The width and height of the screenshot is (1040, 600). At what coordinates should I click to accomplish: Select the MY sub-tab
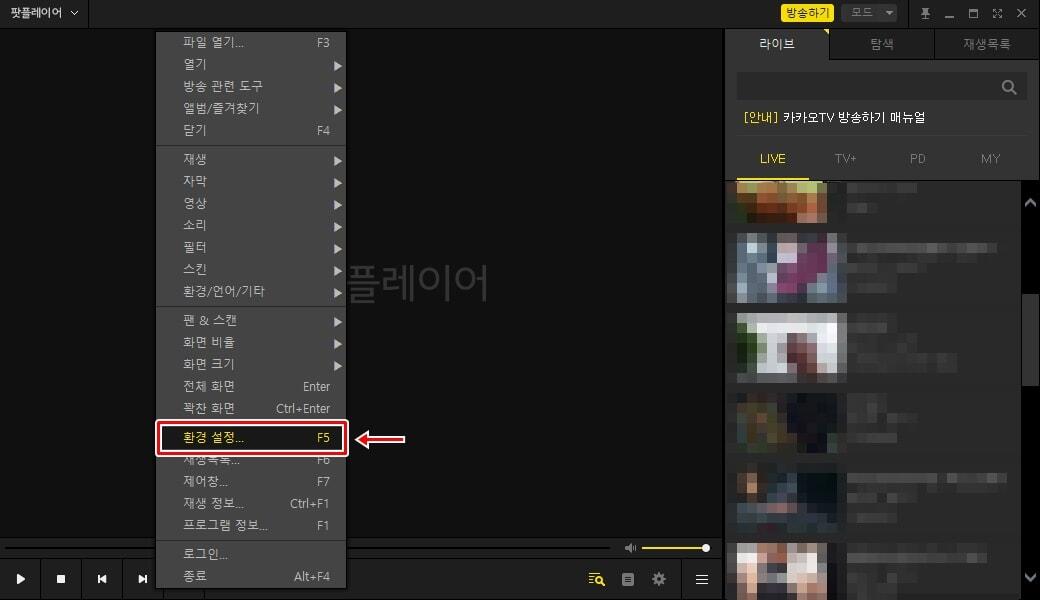(x=990, y=159)
